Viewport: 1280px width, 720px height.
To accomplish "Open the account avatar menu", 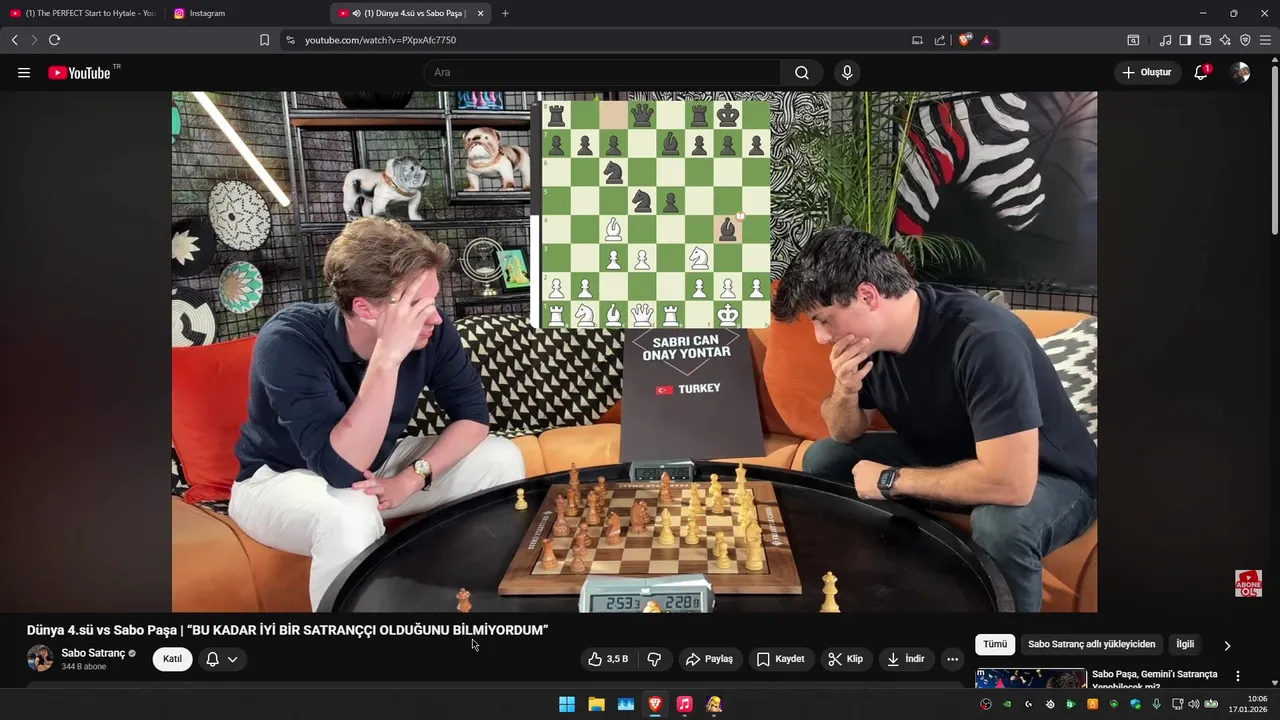I will click(1241, 73).
